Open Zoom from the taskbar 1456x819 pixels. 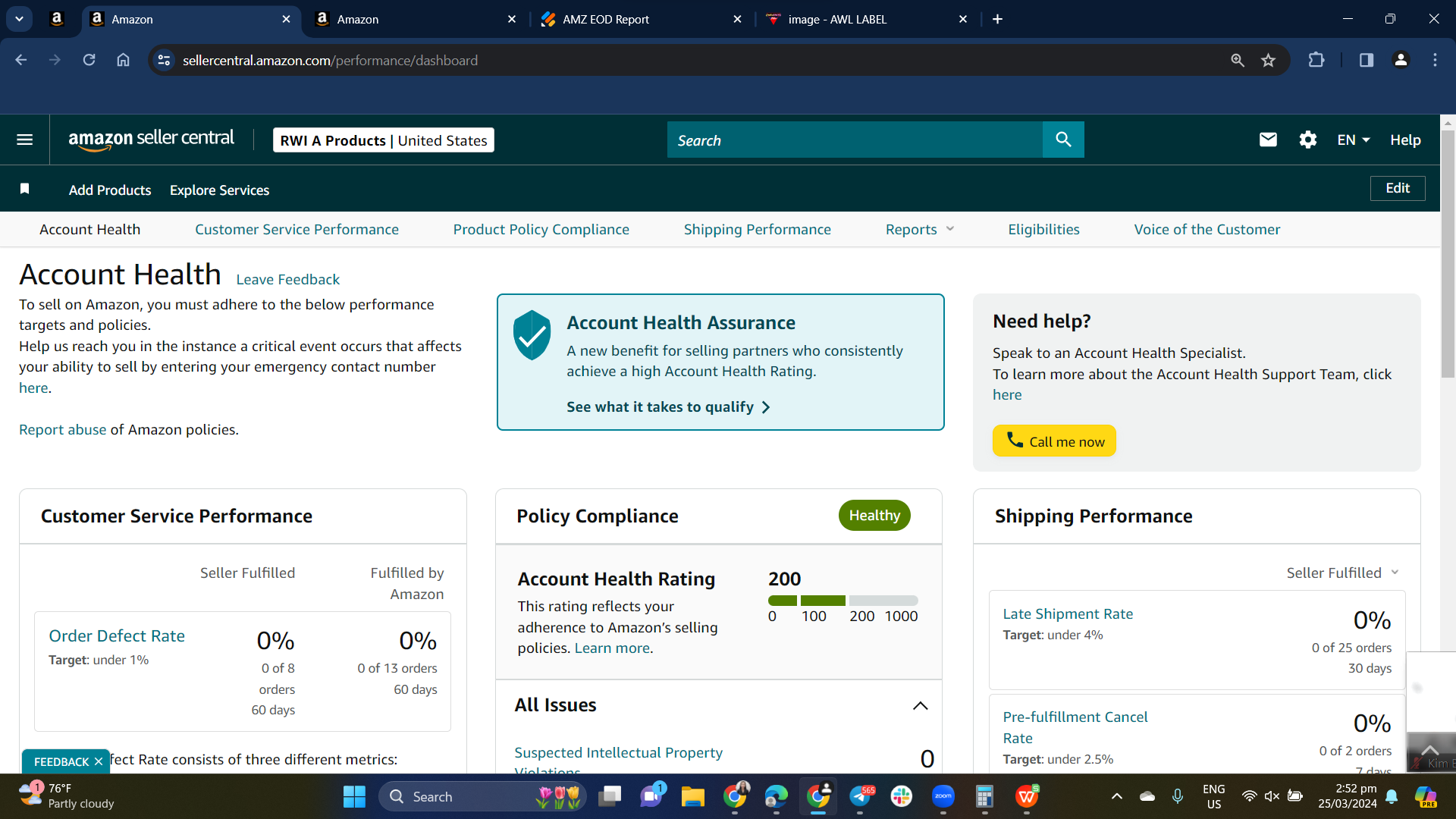pos(943,796)
